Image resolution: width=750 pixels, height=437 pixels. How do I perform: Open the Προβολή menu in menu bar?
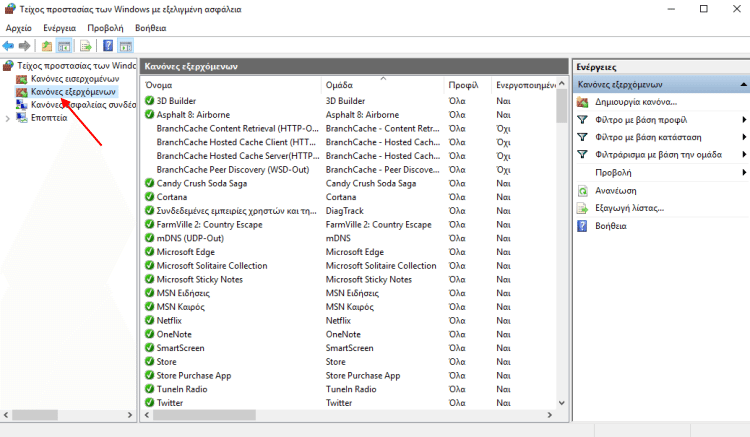coord(105,28)
